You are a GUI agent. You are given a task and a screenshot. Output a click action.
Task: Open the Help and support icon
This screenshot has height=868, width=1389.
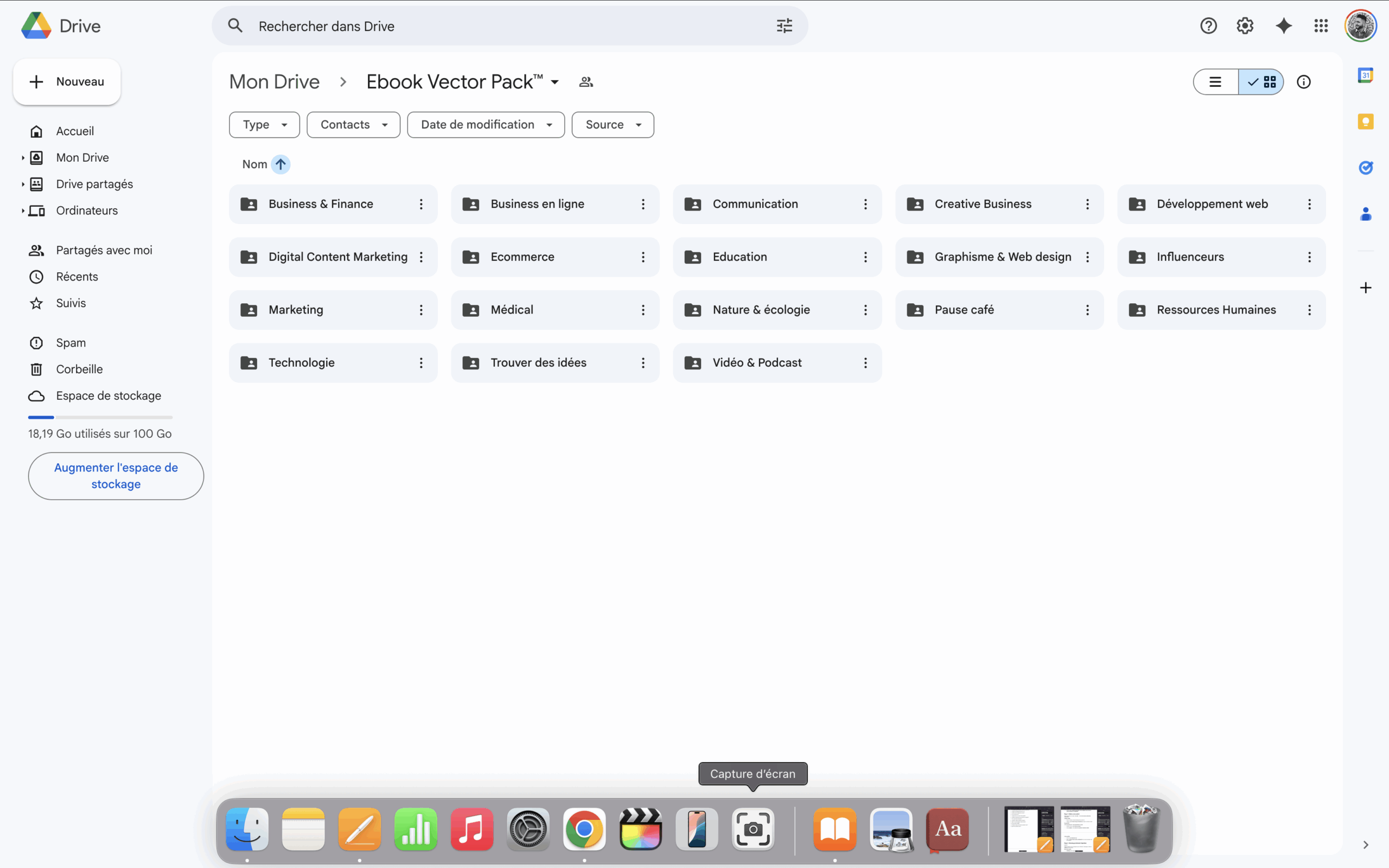click(x=1208, y=26)
